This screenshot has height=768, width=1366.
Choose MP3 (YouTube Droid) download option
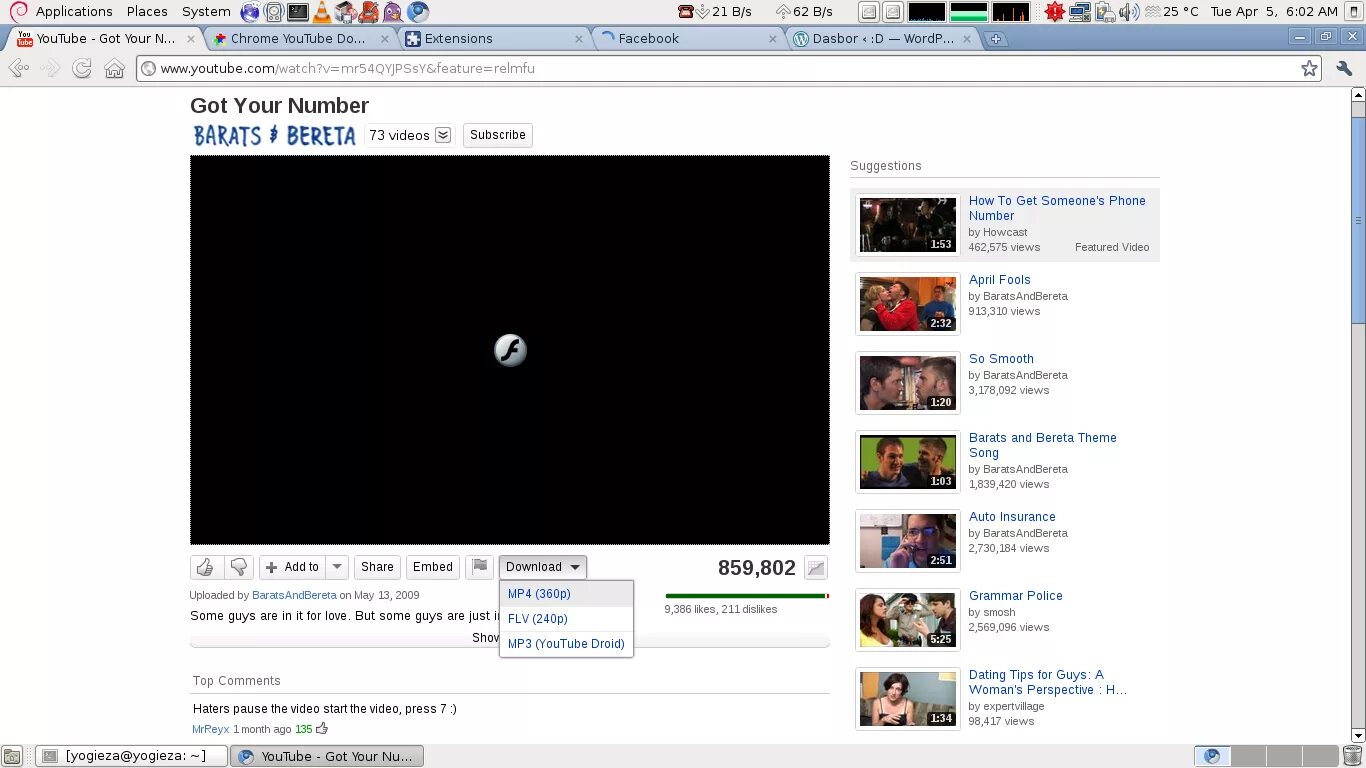(x=566, y=644)
